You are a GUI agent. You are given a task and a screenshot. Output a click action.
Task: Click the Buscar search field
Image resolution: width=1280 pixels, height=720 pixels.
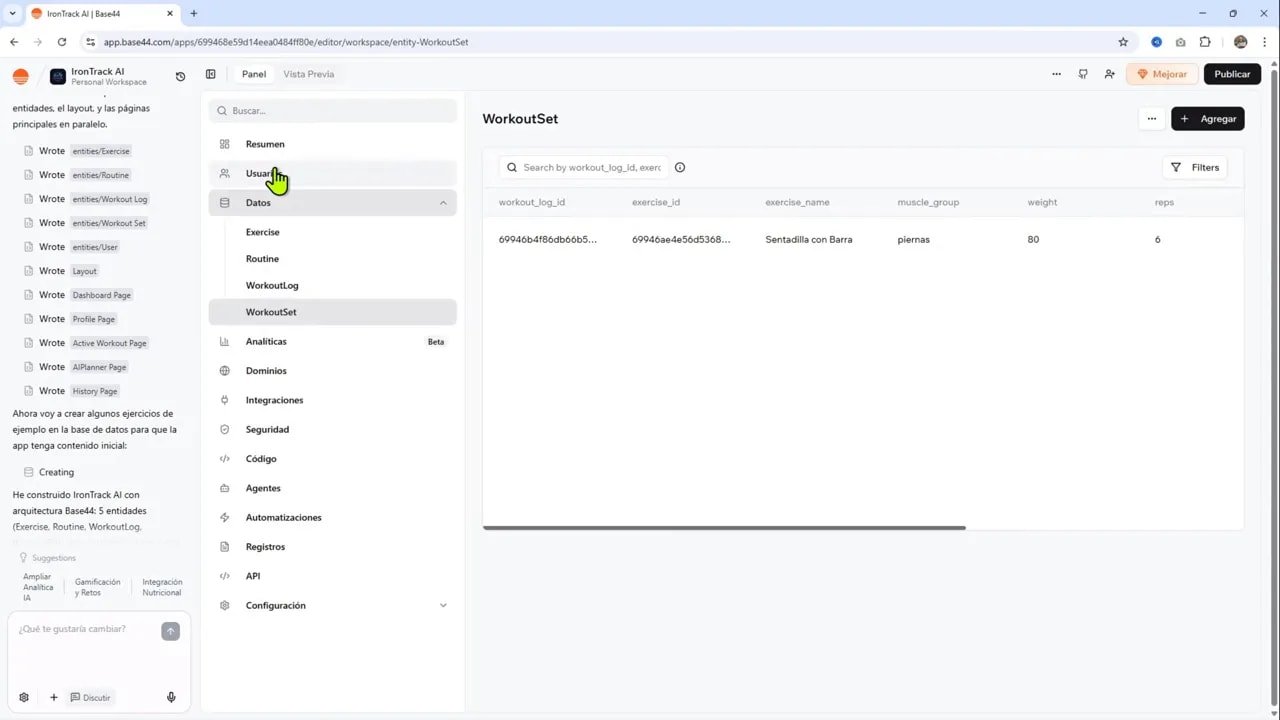pyautogui.click(x=332, y=110)
